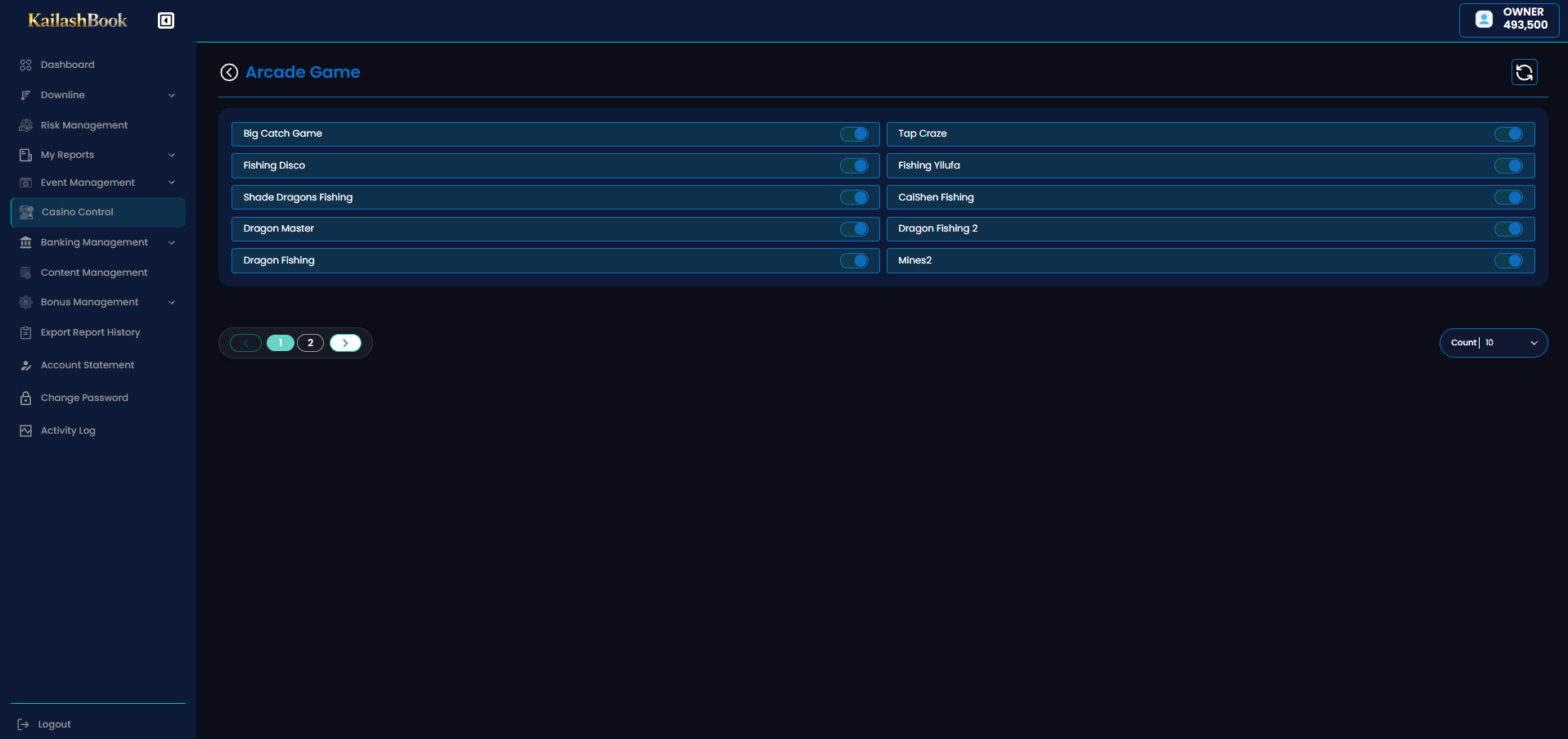Turn off Mines2 toggle
The width and height of the screenshot is (1568, 739).
click(1508, 261)
